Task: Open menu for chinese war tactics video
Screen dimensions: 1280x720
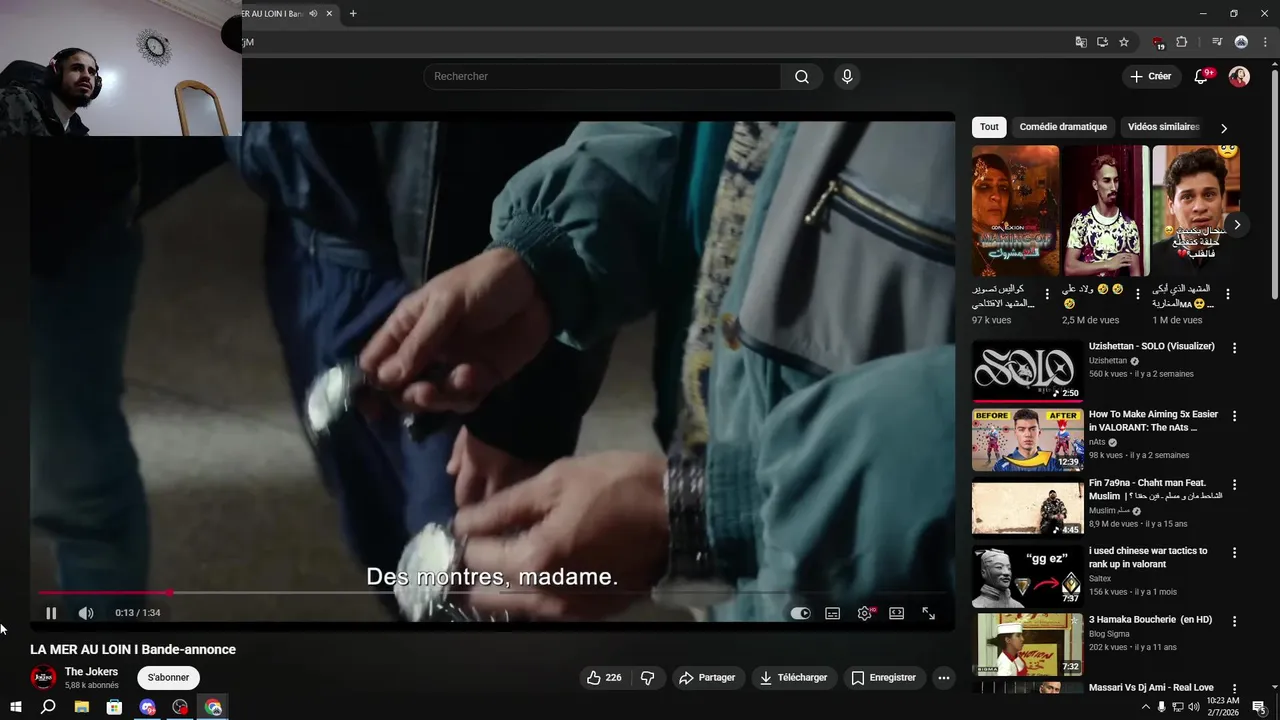Action: (x=1234, y=553)
